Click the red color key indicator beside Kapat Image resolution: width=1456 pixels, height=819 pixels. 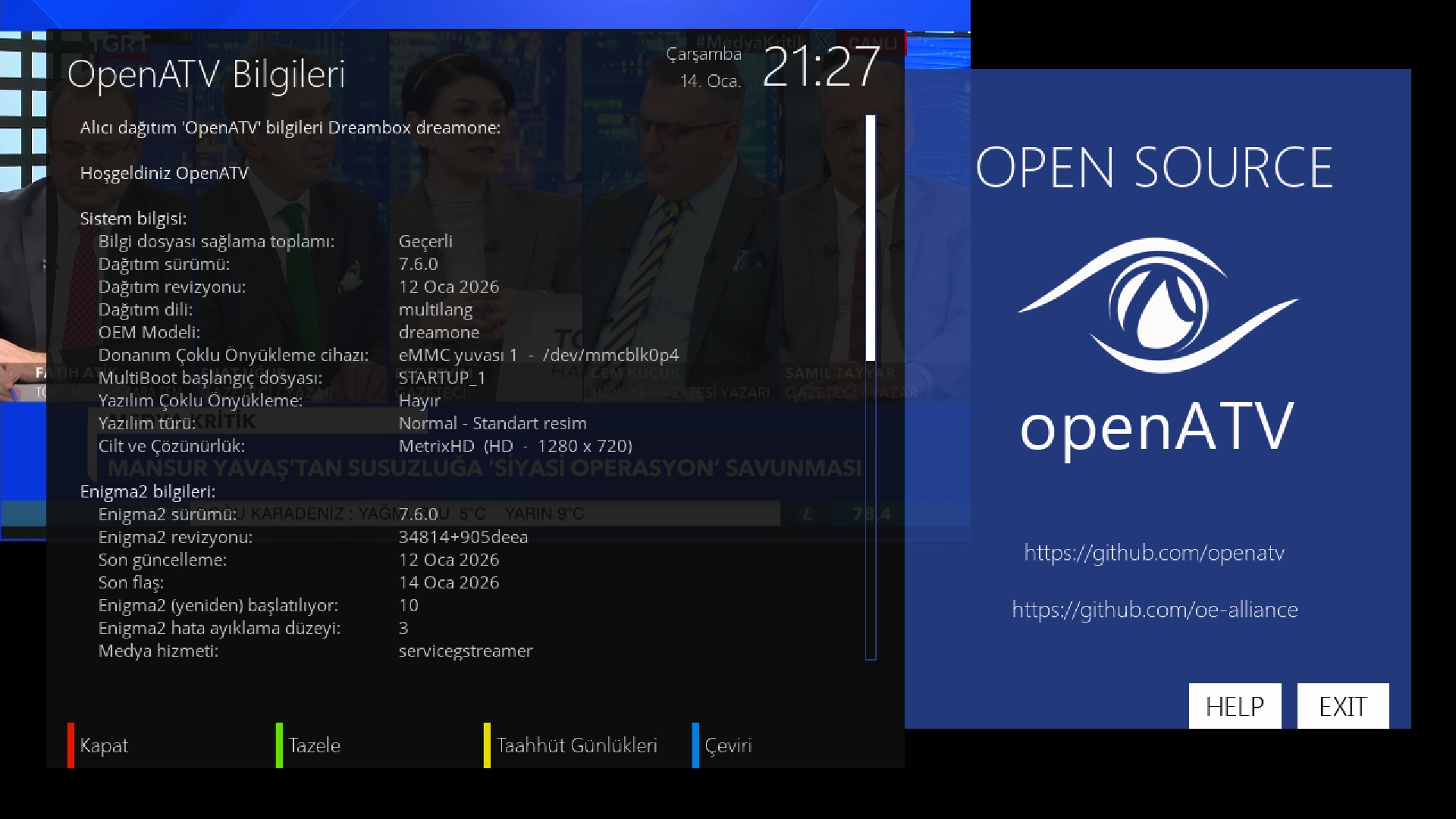71,745
